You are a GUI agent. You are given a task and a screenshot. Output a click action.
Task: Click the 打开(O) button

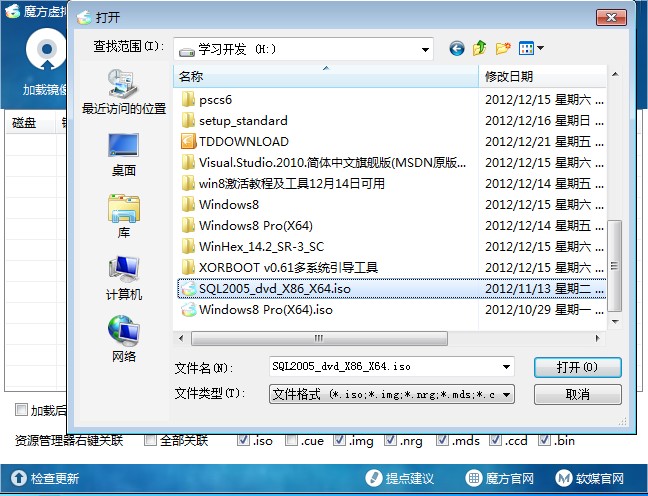click(x=577, y=367)
